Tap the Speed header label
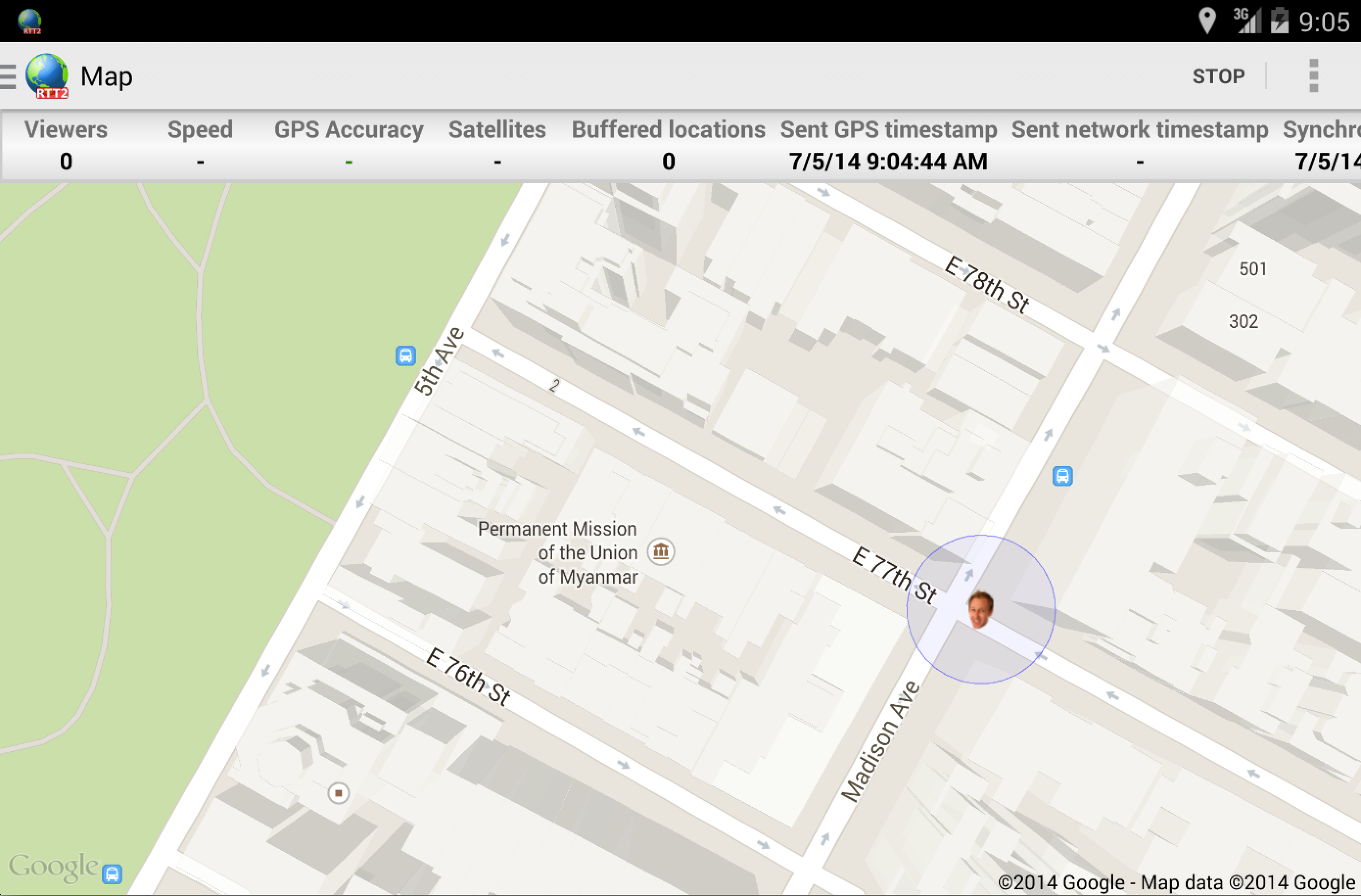This screenshot has width=1361, height=896. click(200, 130)
